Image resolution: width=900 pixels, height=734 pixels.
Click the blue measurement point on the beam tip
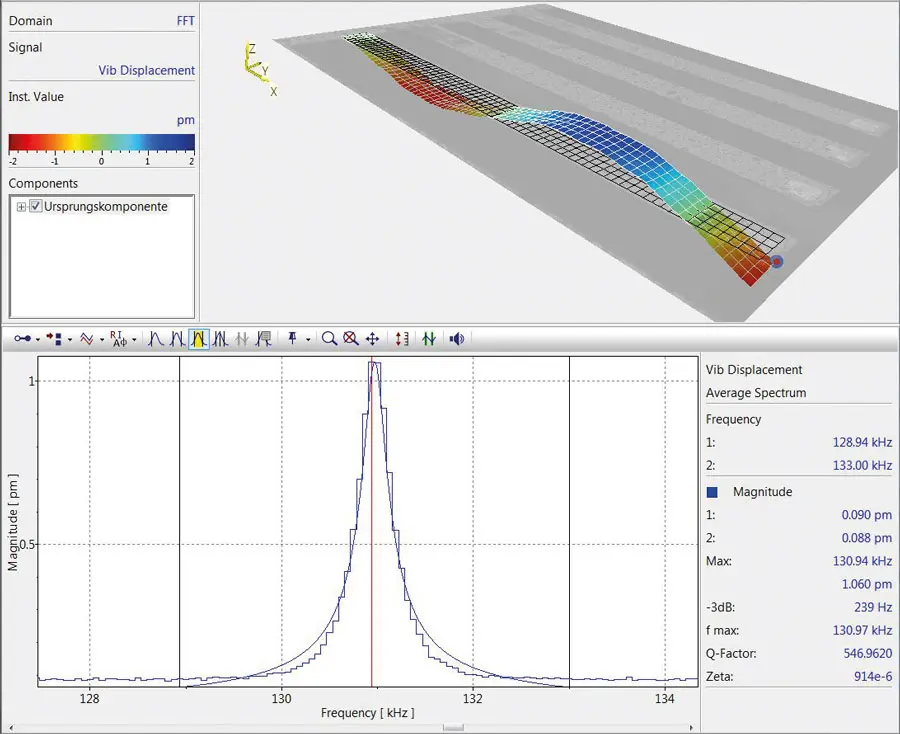point(777,262)
